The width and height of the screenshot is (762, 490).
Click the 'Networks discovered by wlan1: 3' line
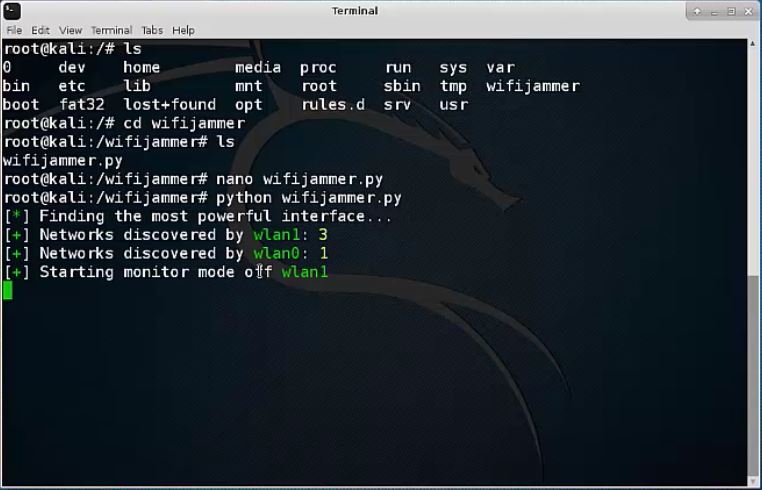point(166,235)
